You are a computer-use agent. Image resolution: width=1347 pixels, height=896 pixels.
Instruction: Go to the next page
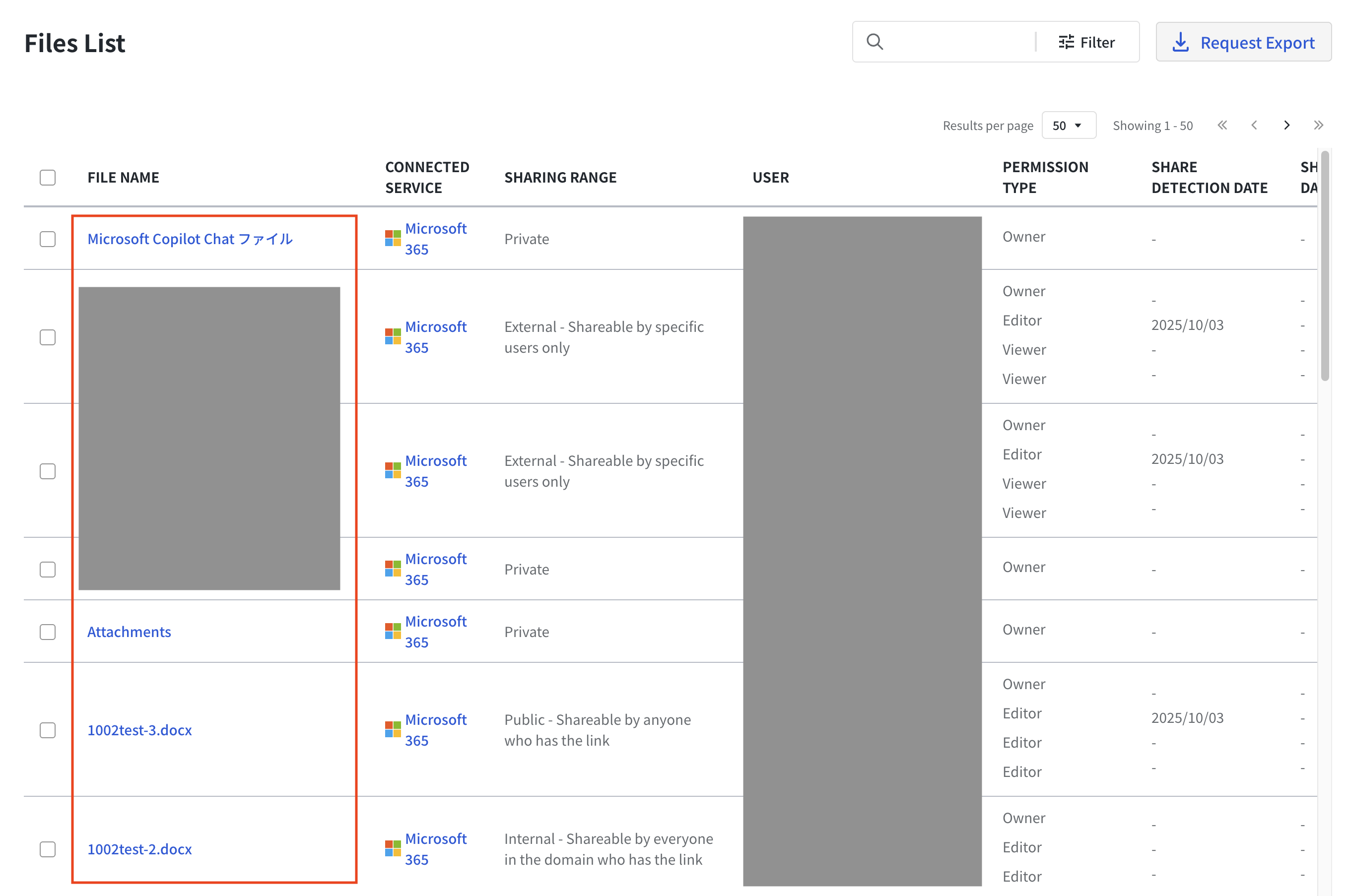[x=1286, y=125]
